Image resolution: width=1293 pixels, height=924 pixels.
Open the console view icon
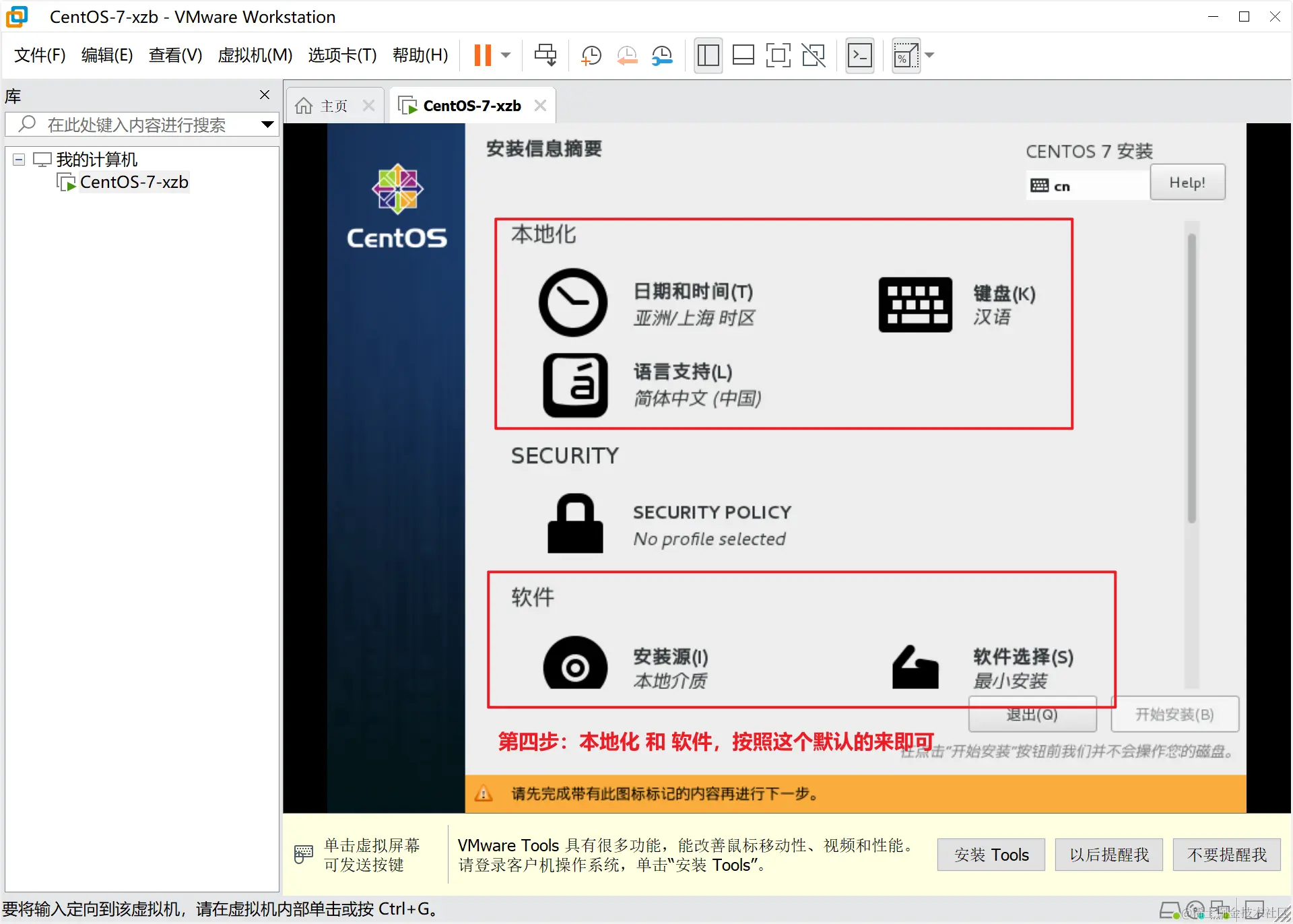coord(860,55)
